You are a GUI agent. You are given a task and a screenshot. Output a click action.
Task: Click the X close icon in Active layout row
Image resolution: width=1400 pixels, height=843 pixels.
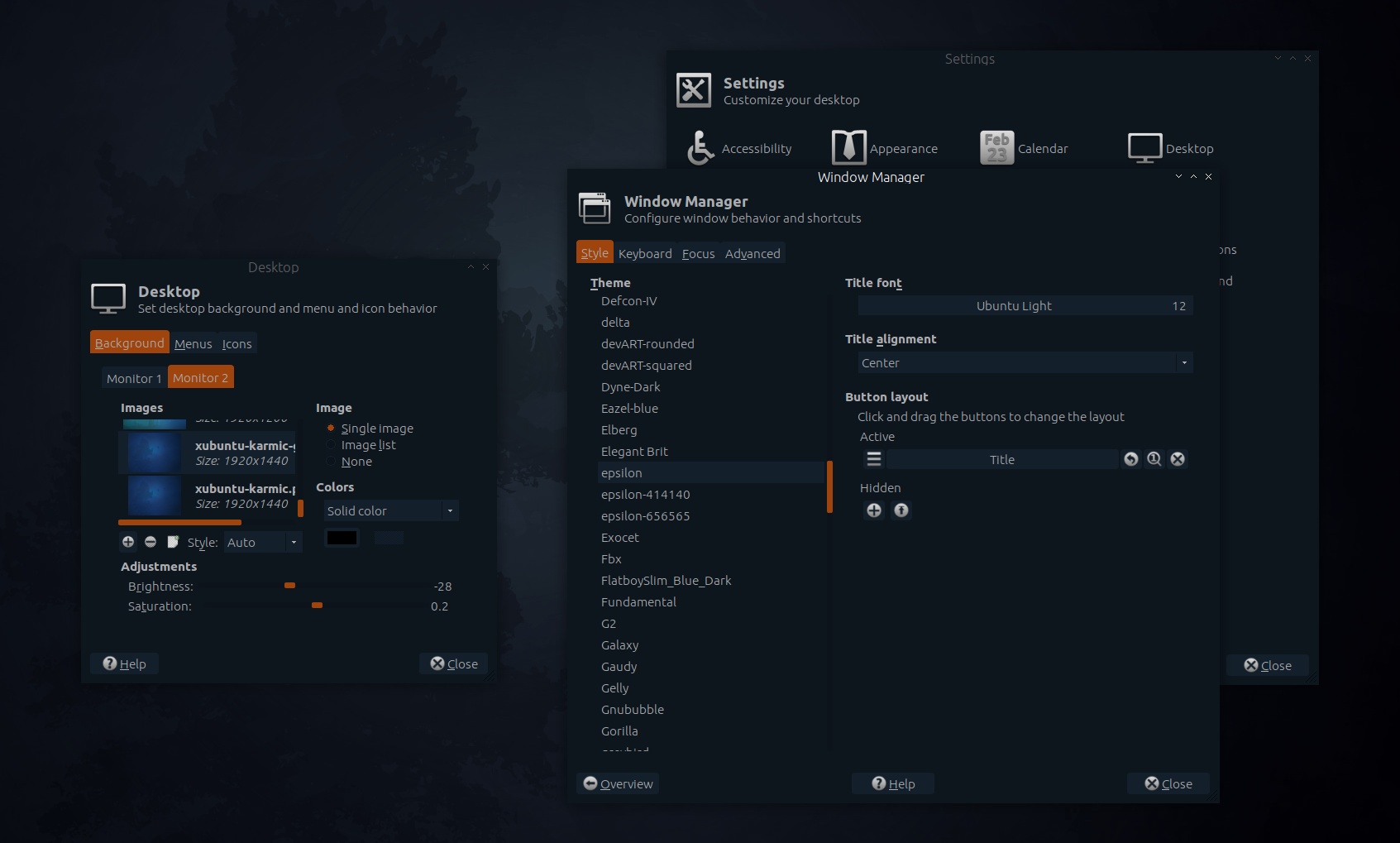click(x=1178, y=459)
